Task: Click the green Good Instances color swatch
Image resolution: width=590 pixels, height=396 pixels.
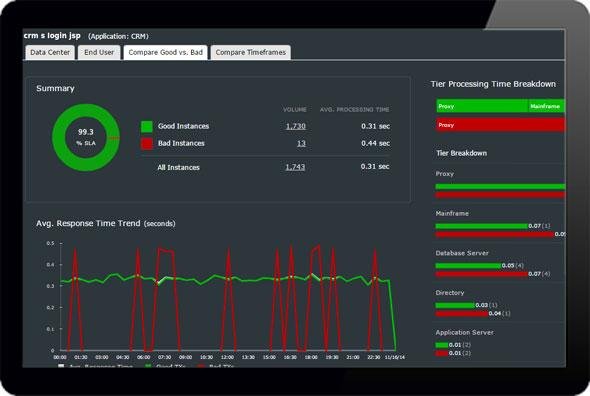Action: click(147, 126)
